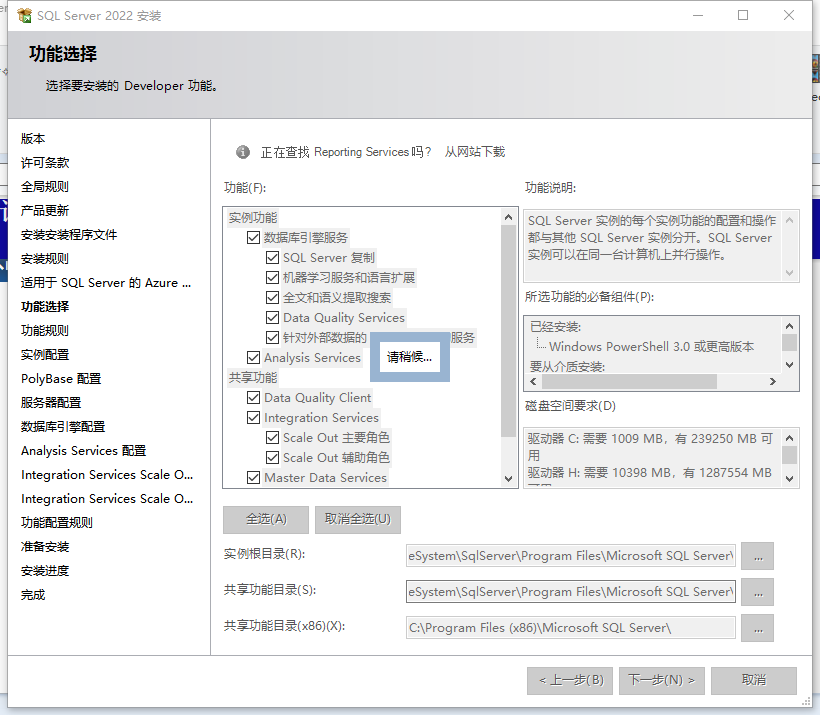Select the 共享功能 group header
This screenshot has width=820, height=715.
253,378
